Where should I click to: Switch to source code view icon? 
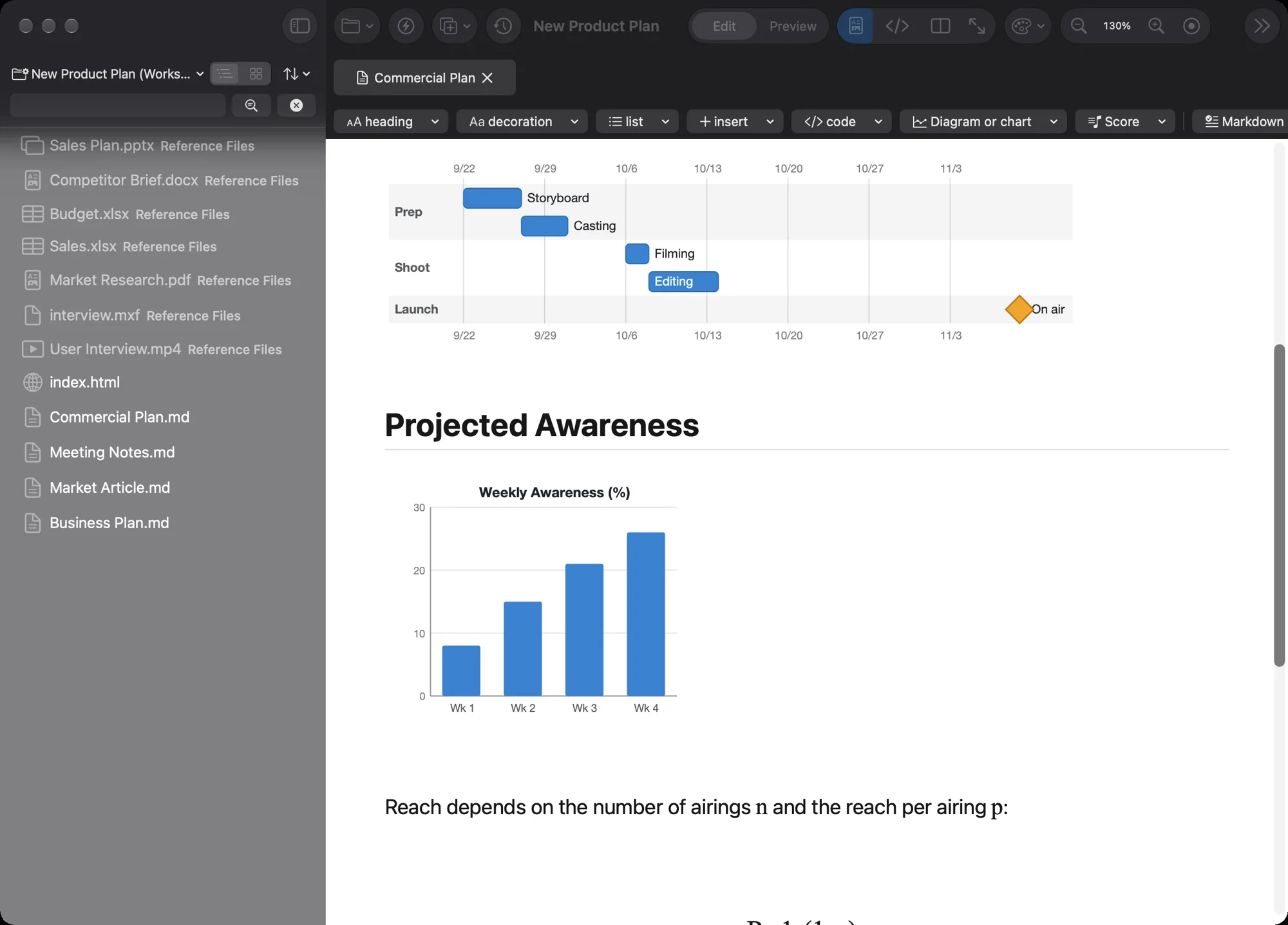[897, 26]
